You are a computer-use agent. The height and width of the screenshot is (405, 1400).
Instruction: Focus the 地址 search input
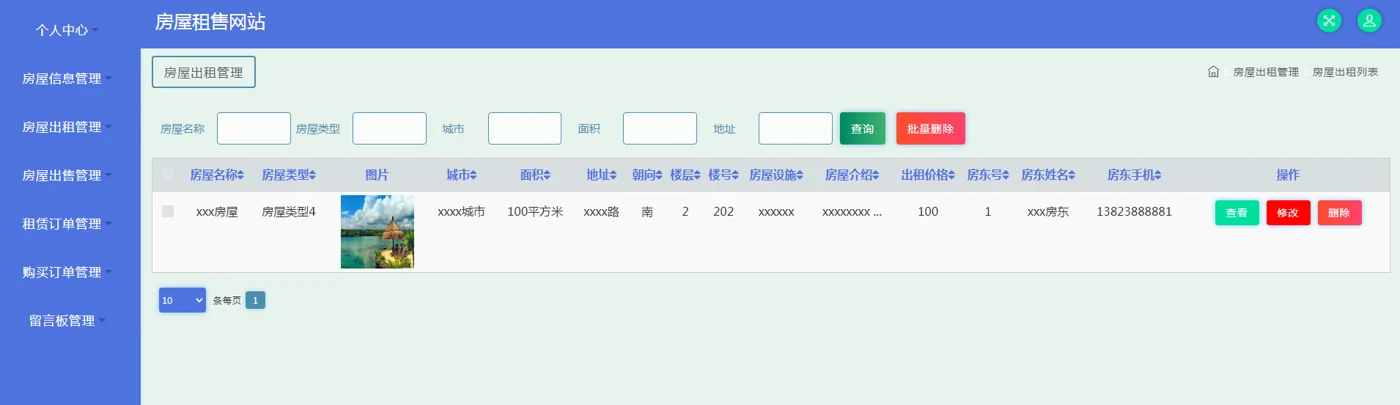click(x=796, y=128)
